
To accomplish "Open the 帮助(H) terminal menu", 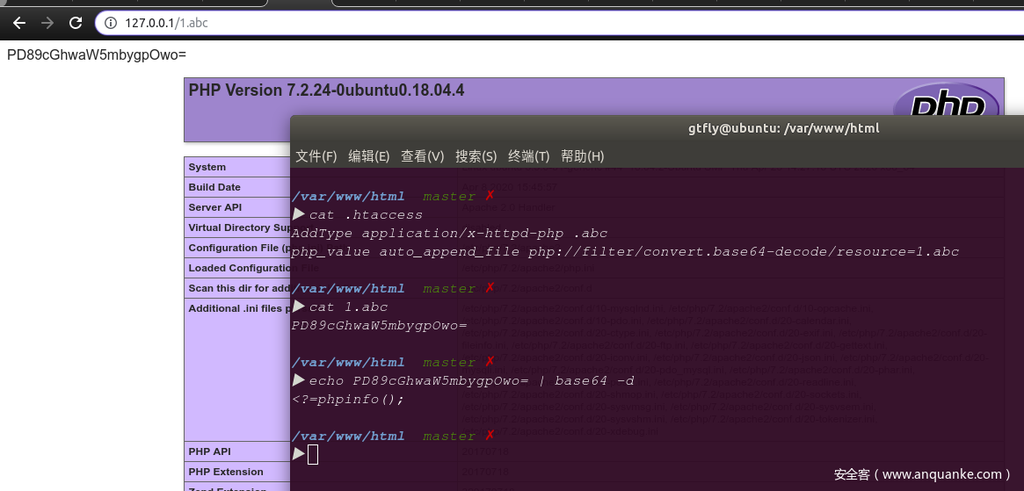I will [582, 156].
